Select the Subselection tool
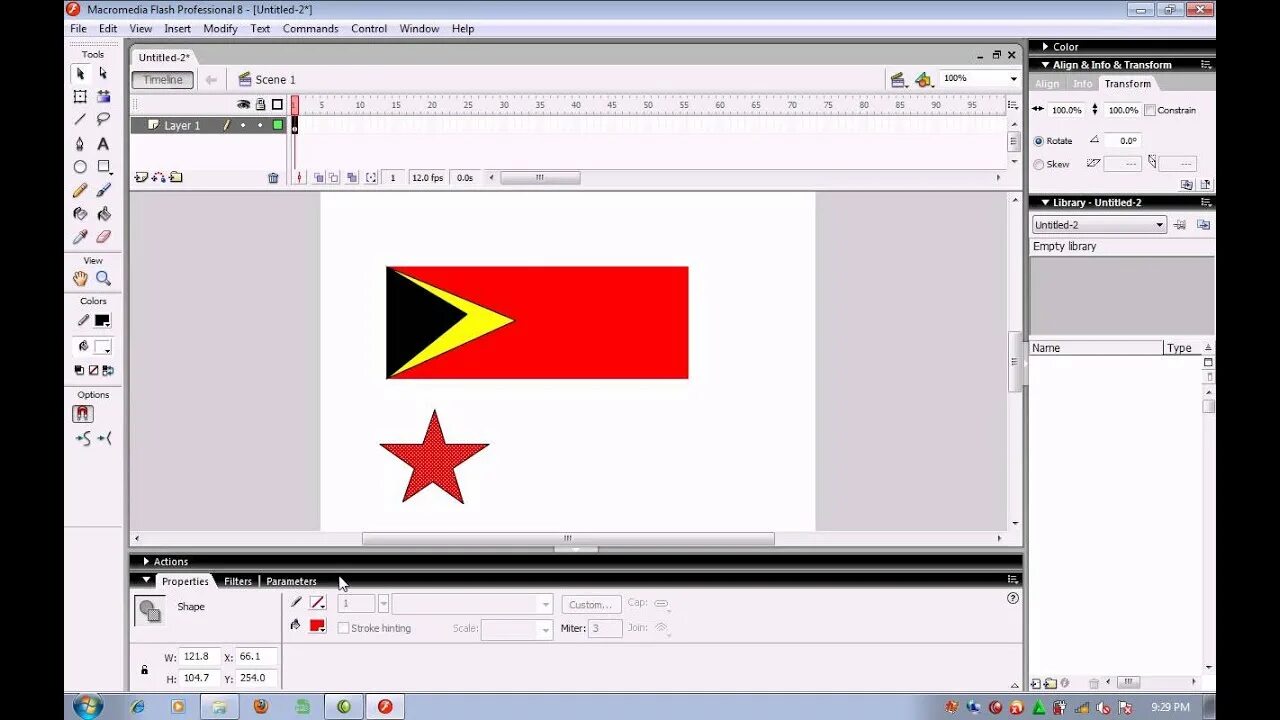Screen dimensions: 1280x720 pyautogui.click(x=103, y=73)
